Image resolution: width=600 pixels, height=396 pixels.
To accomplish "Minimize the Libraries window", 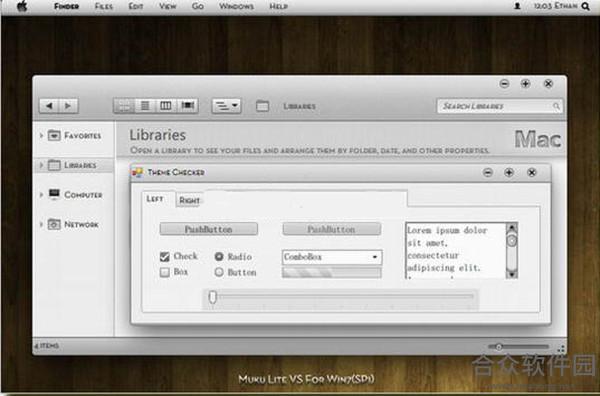I will pos(504,83).
